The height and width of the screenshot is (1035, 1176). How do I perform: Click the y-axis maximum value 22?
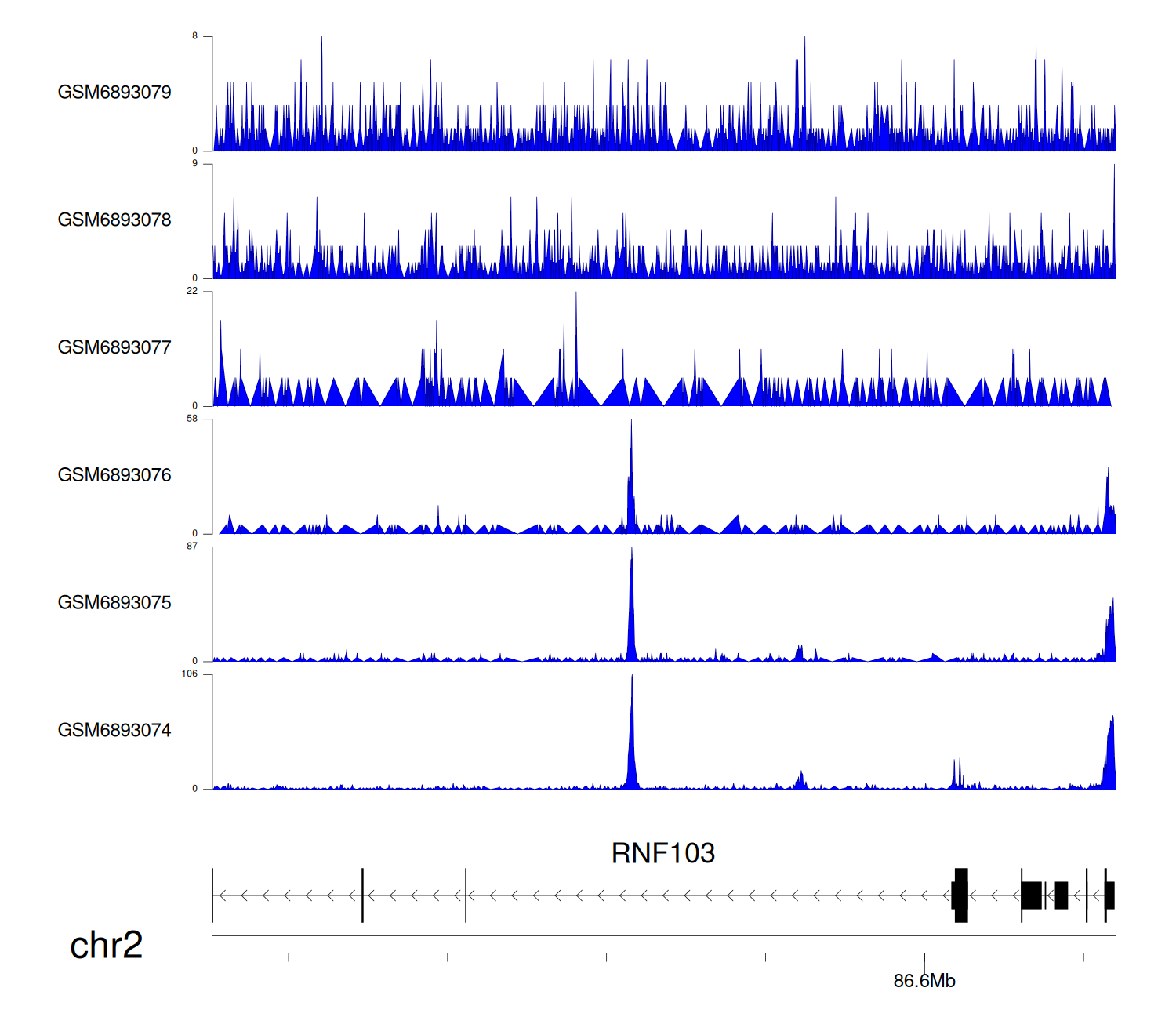point(192,291)
